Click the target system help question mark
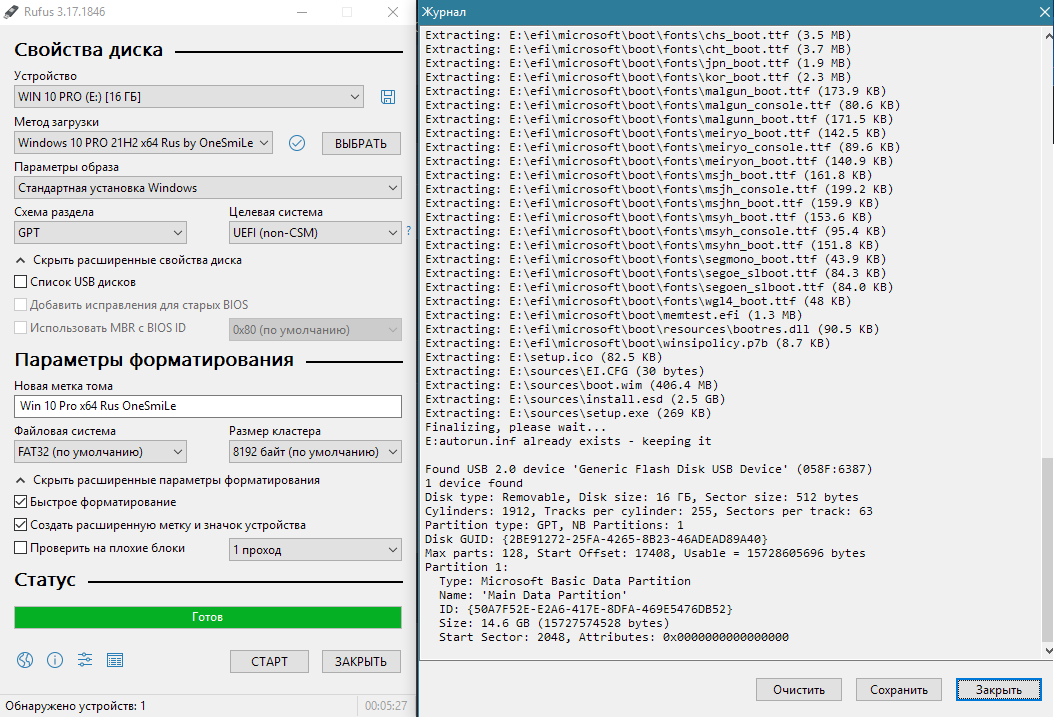1054x717 pixels. pos(408,232)
